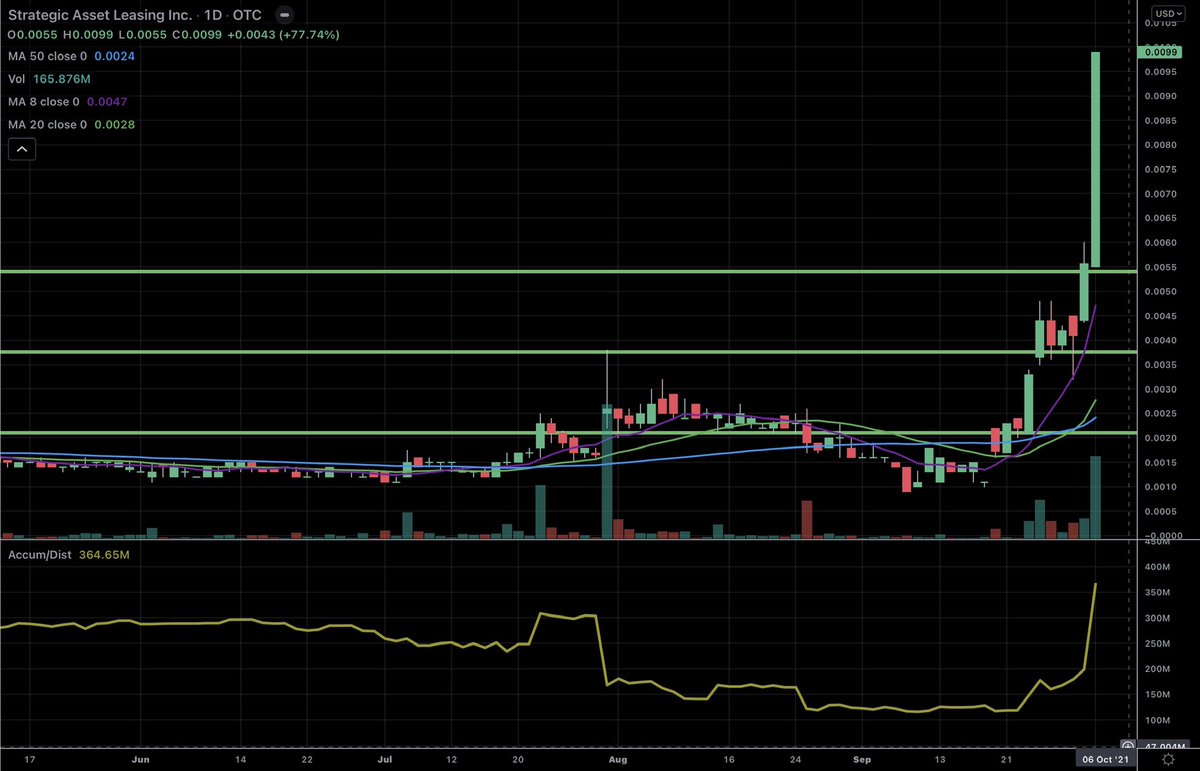Click the market status icon beside OTC
Image resolution: width=1200 pixels, height=771 pixels.
pyautogui.click(x=287, y=16)
